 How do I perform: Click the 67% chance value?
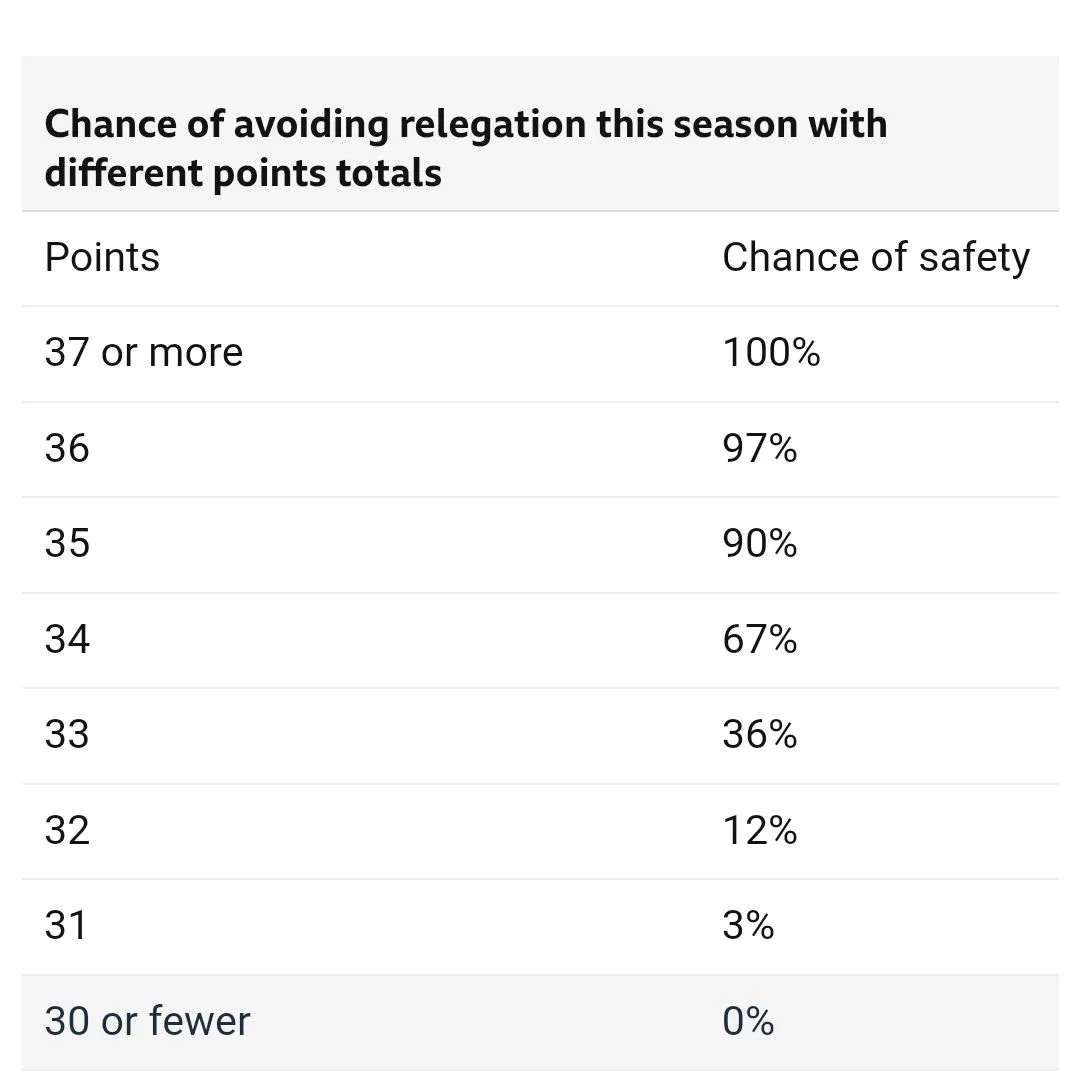click(x=760, y=639)
